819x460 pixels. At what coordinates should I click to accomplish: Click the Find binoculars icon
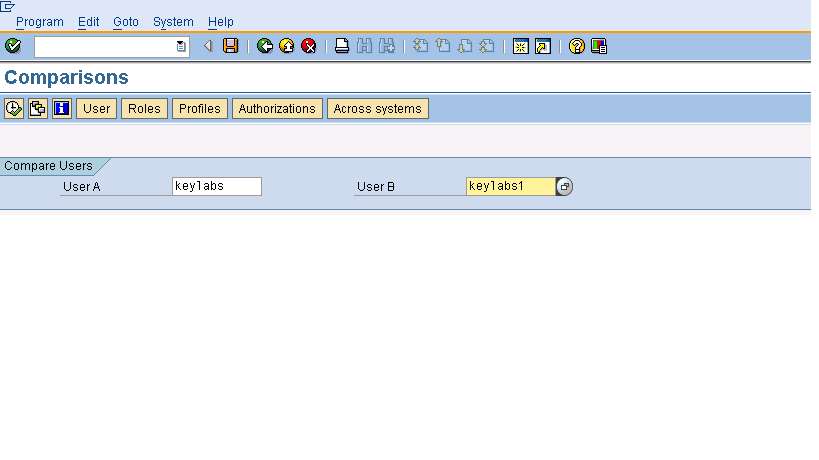click(x=365, y=46)
